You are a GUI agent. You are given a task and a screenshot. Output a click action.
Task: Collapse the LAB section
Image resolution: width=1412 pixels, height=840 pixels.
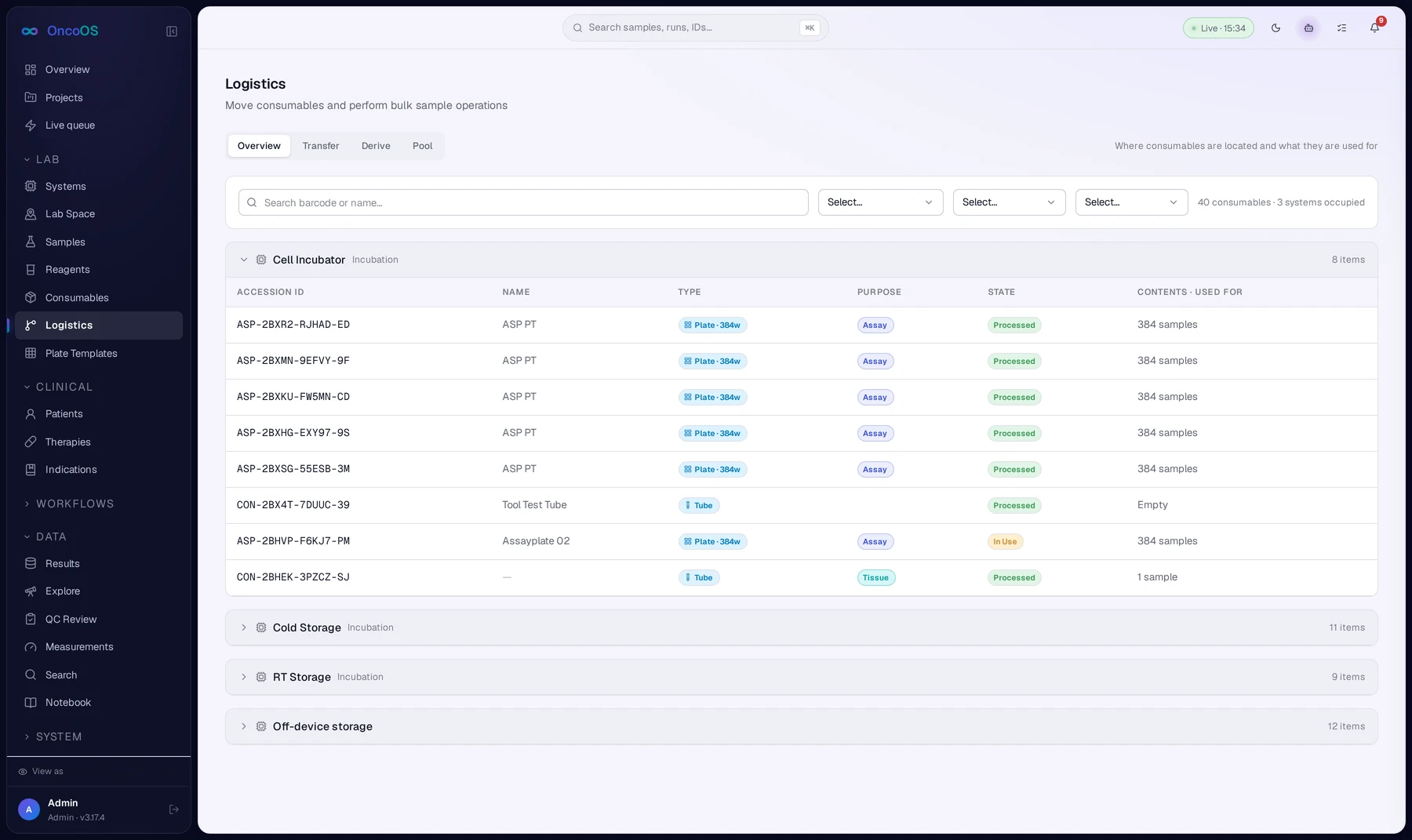point(42,159)
